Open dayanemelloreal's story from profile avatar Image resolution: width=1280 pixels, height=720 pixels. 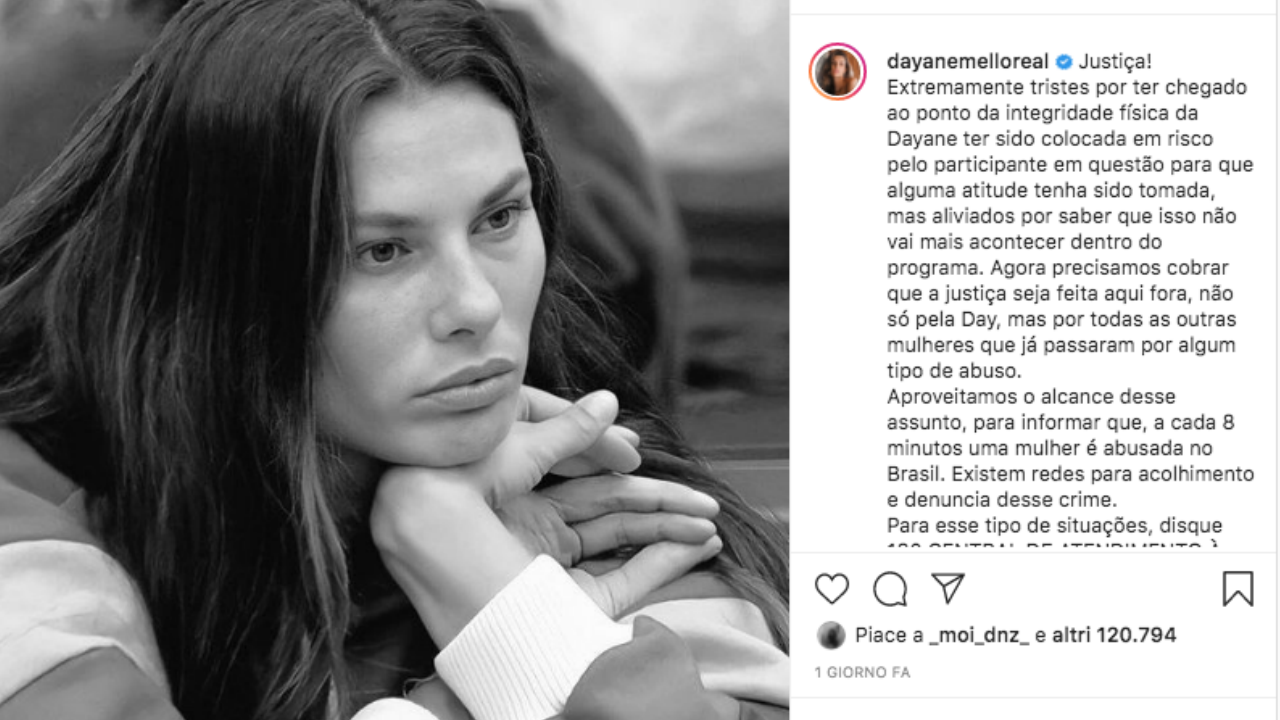point(837,72)
